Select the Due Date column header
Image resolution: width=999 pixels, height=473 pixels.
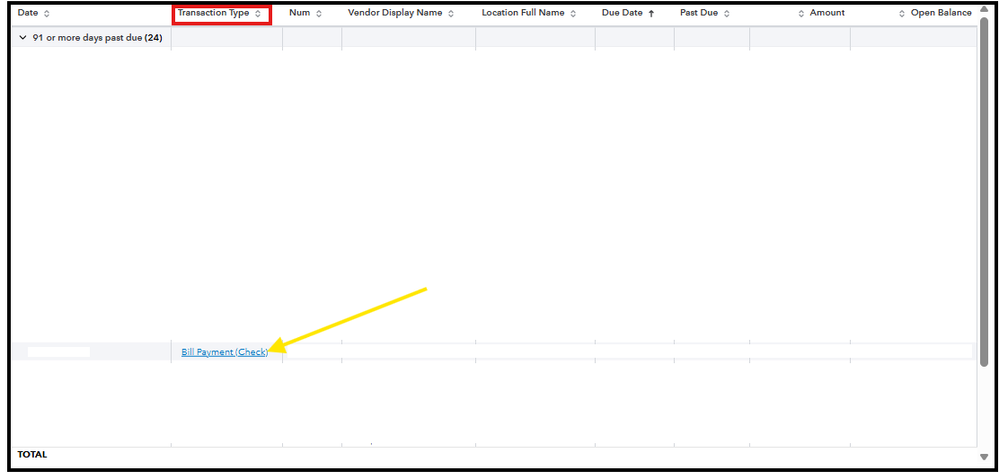pos(622,13)
